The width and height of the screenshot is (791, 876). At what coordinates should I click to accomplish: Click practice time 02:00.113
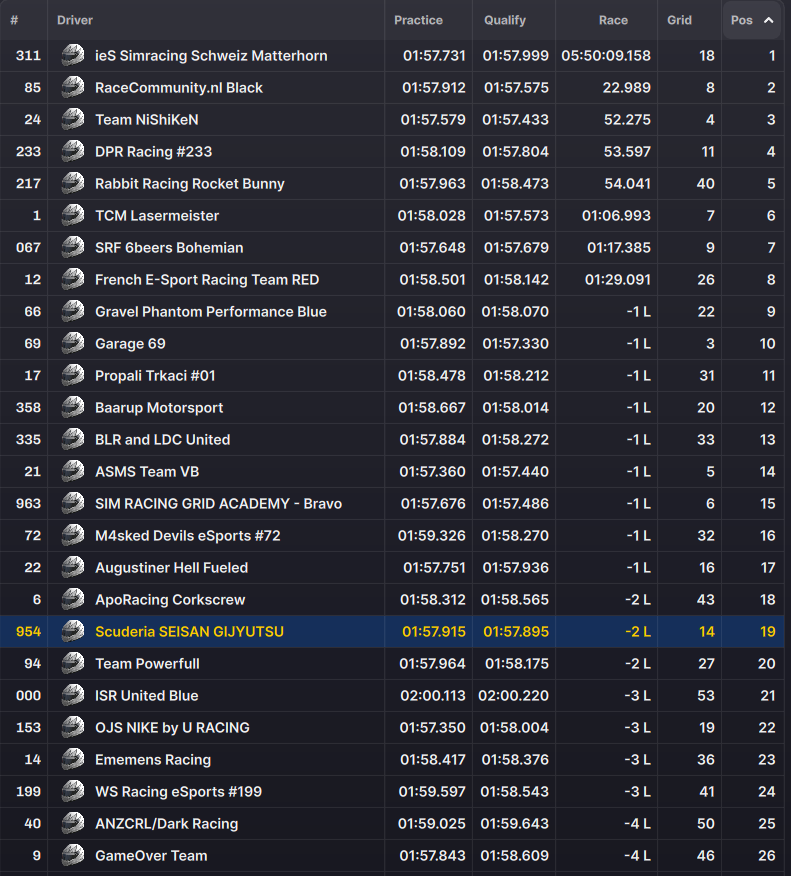coord(432,695)
